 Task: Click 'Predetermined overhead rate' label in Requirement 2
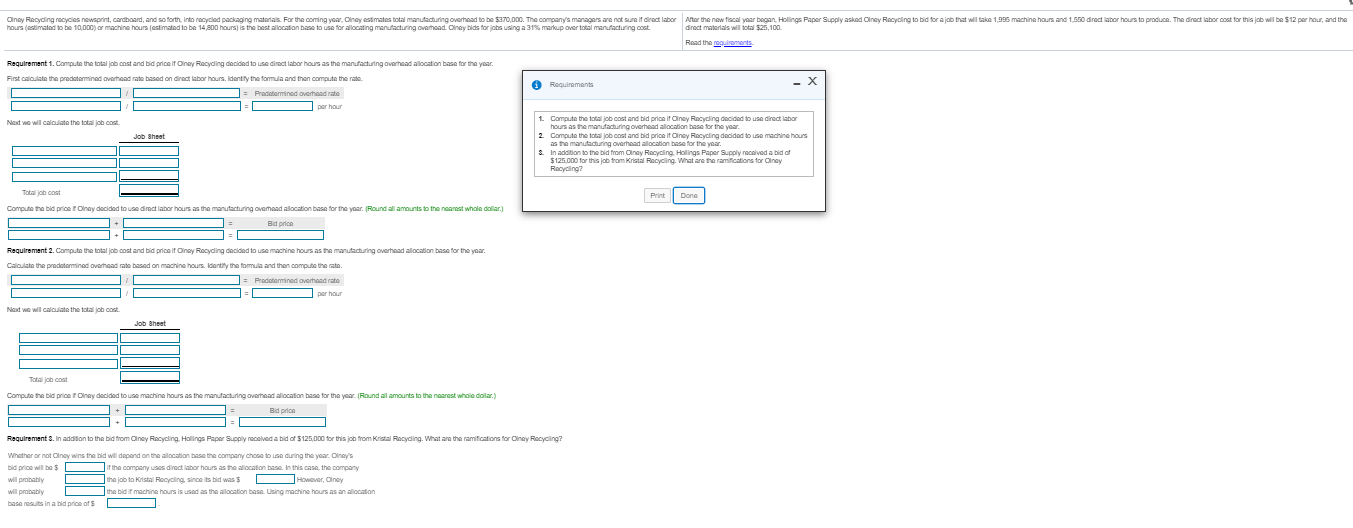coord(297,280)
